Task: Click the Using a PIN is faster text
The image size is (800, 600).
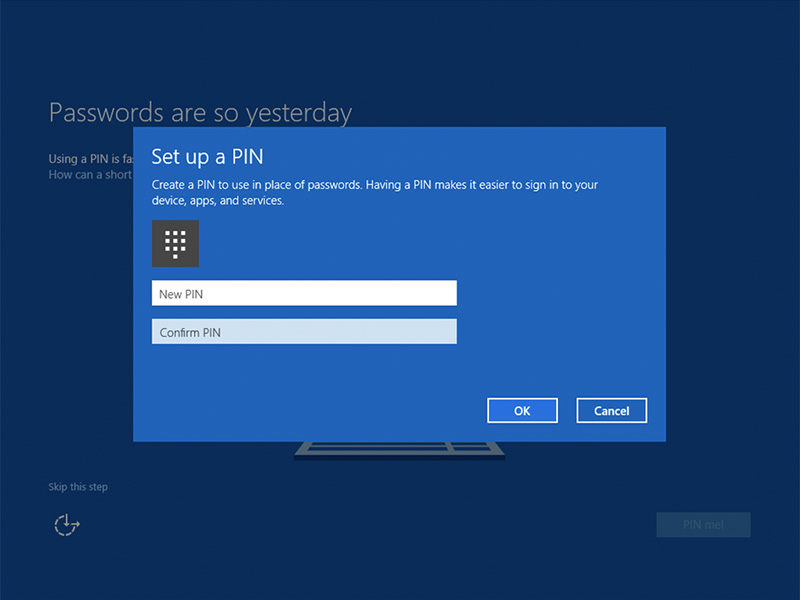Action: point(90,158)
